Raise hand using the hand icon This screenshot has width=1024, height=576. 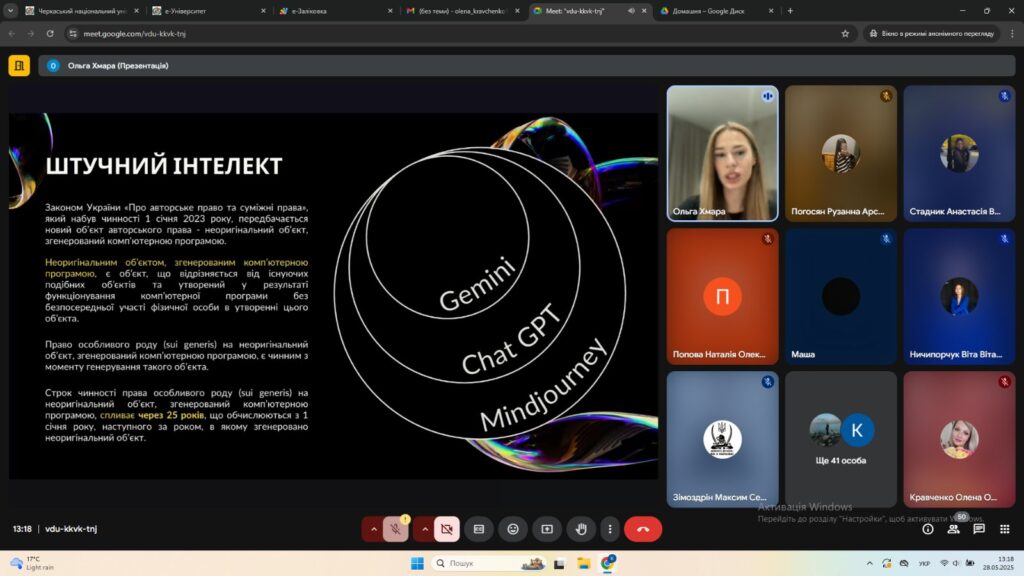point(581,529)
